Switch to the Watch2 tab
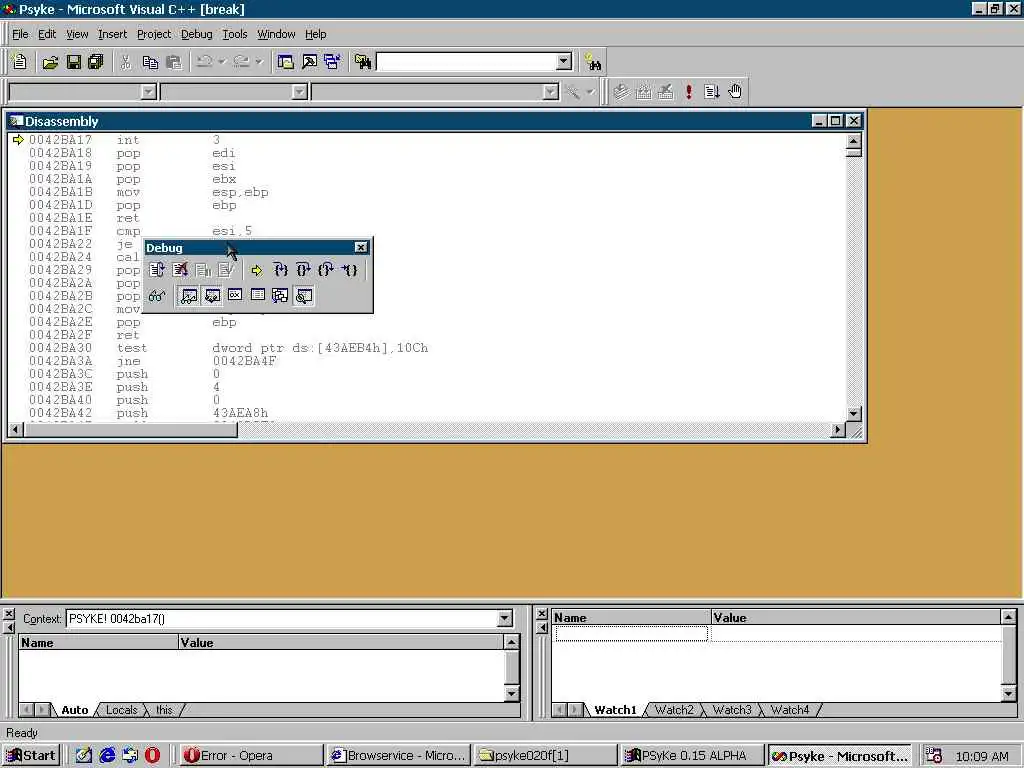Screen dimensions: 1024x768 click(674, 710)
